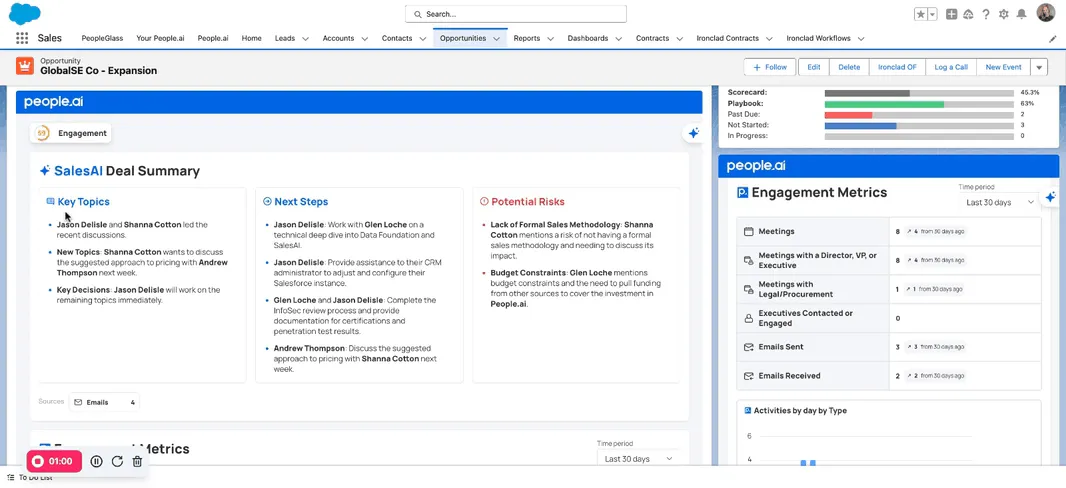The width and height of the screenshot is (1066, 488).
Task: Open the Opportunities tab
Action: (463, 39)
